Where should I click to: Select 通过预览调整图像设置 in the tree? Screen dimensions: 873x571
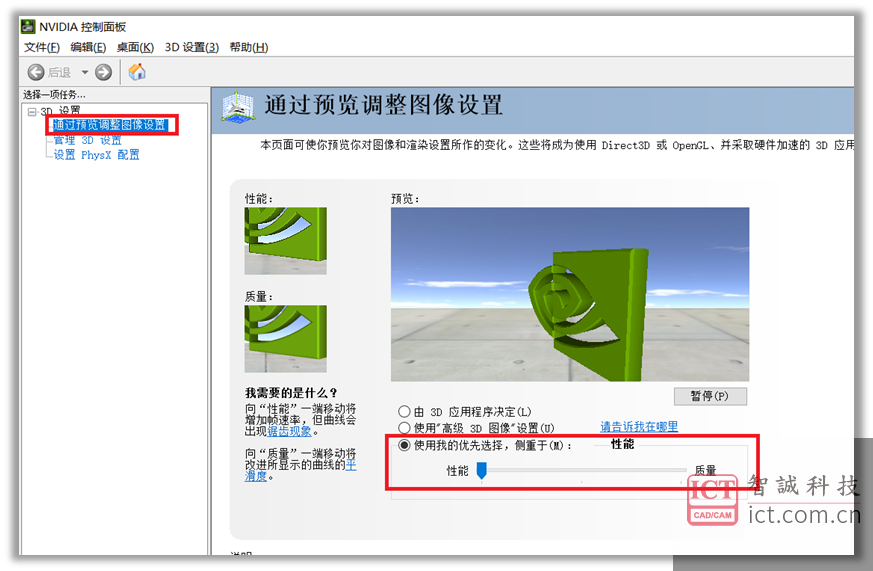(x=110, y=125)
